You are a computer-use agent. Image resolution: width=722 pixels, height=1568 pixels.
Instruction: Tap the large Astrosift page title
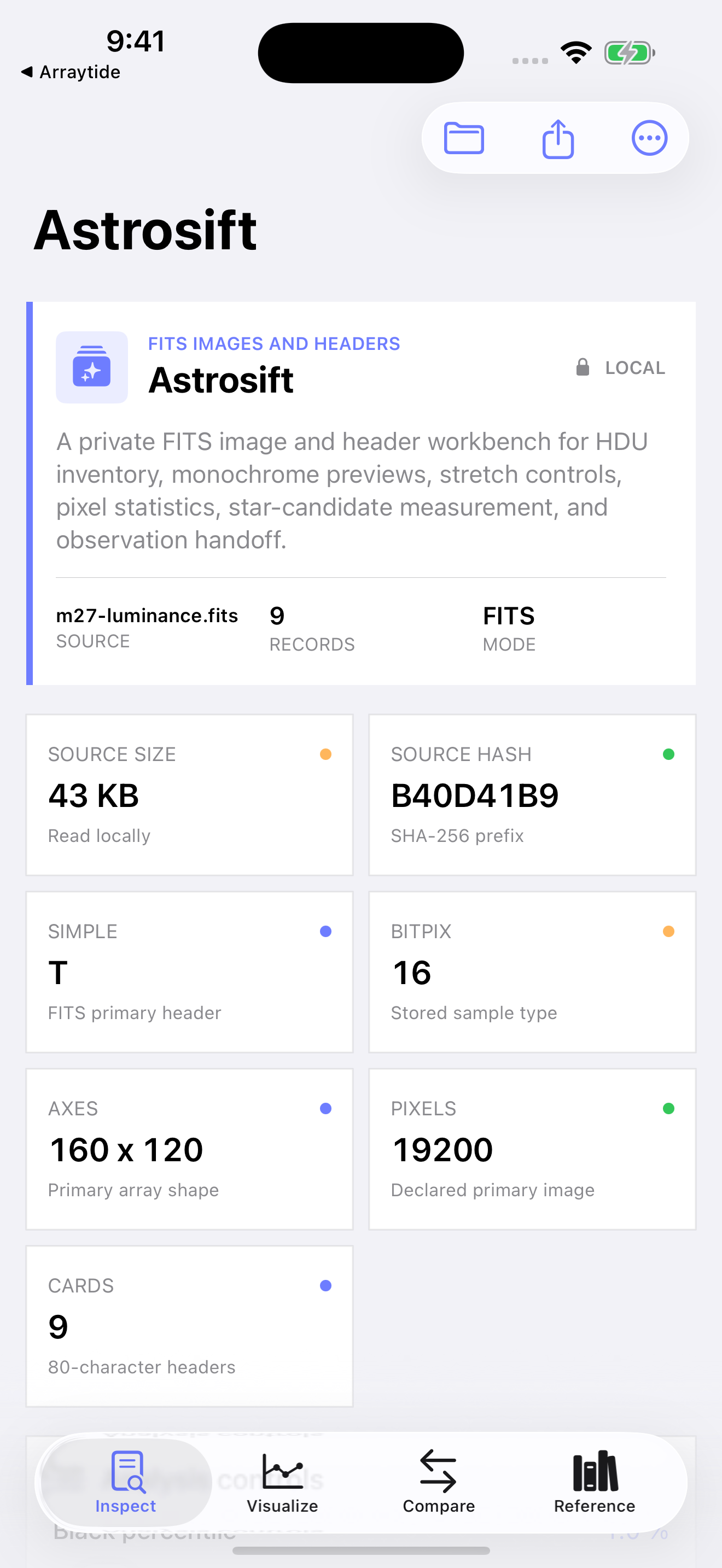[145, 230]
